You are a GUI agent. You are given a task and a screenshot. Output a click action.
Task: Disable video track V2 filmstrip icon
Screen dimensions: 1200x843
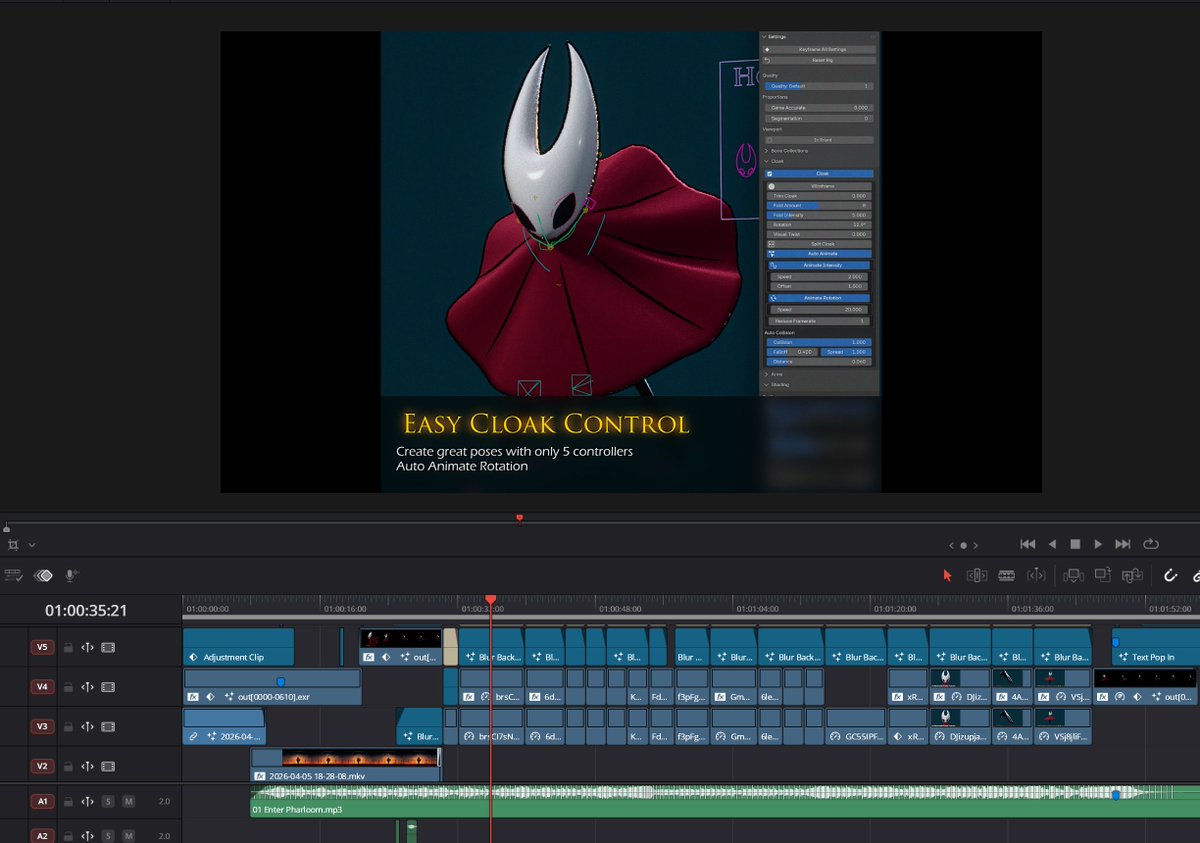coord(108,766)
